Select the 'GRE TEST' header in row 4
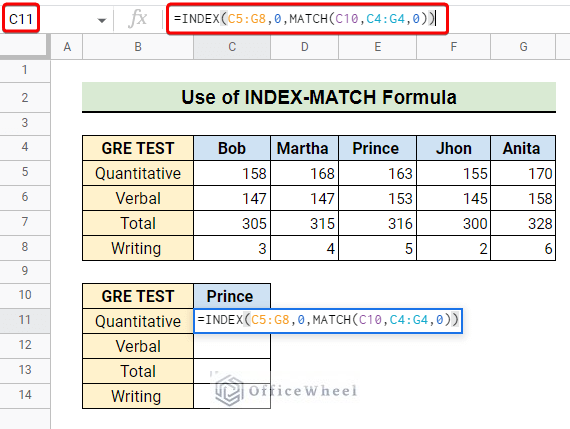Image resolution: width=570 pixels, height=429 pixels. (x=138, y=148)
